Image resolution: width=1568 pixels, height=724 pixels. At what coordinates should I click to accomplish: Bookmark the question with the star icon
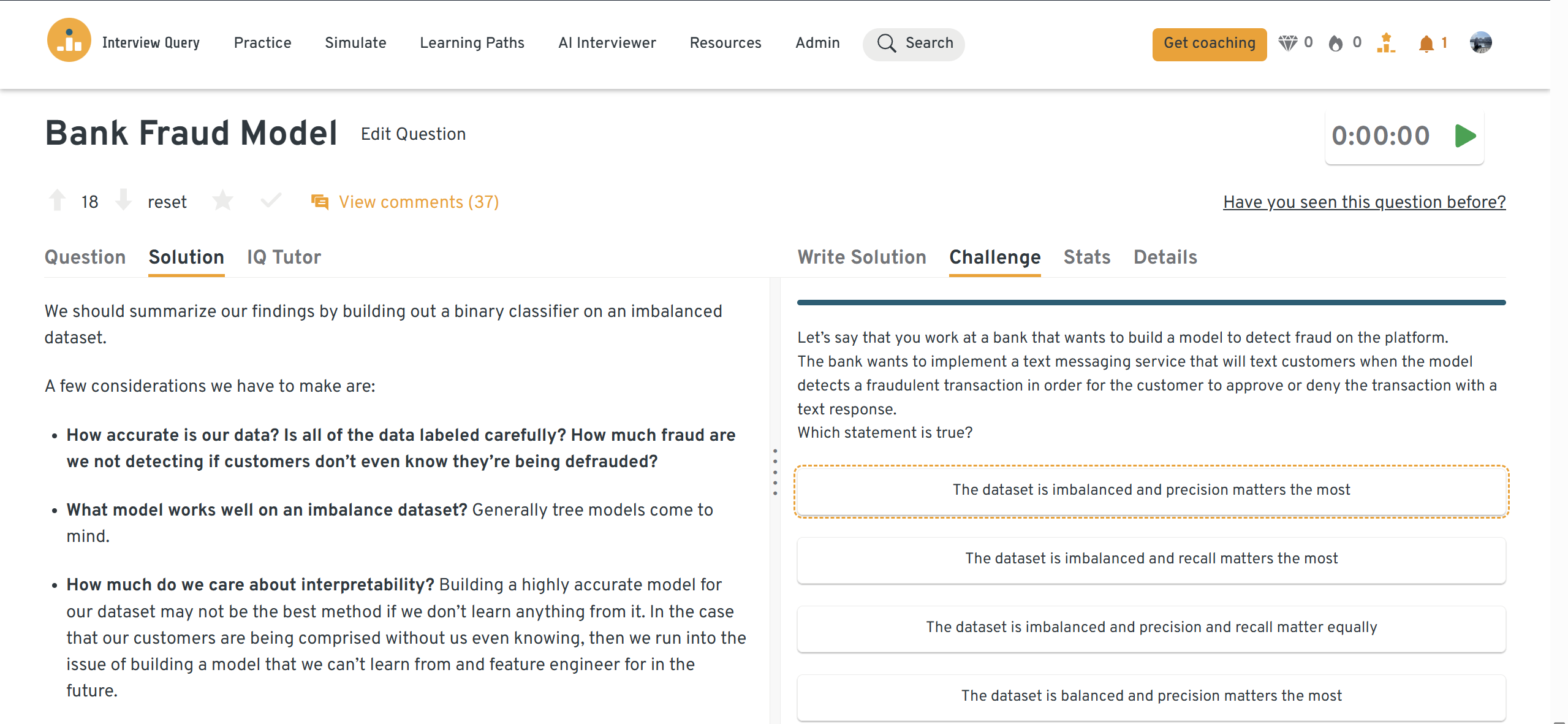tap(222, 200)
